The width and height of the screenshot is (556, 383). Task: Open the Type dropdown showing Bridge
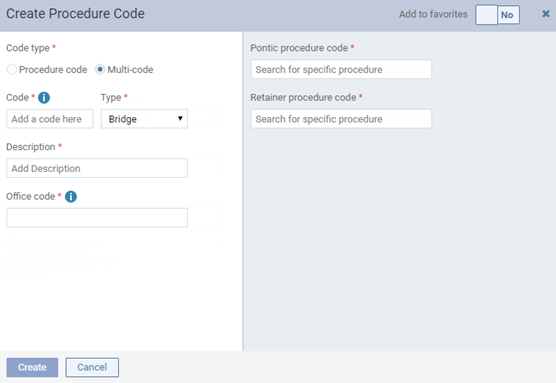(x=144, y=119)
